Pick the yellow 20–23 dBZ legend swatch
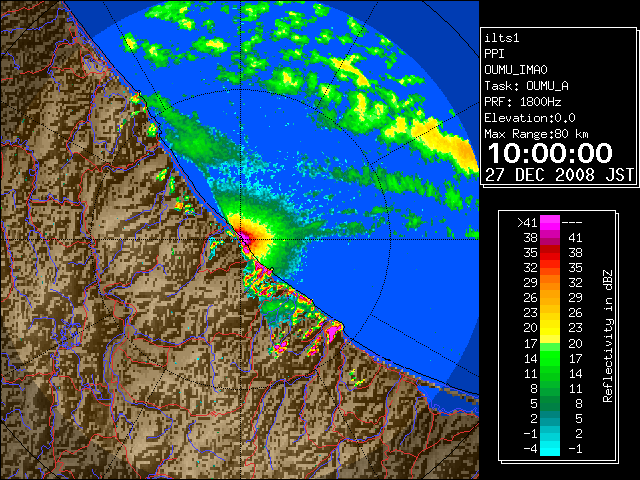This screenshot has height=480, width=640. pyautogui.click(x=550, y=328)
